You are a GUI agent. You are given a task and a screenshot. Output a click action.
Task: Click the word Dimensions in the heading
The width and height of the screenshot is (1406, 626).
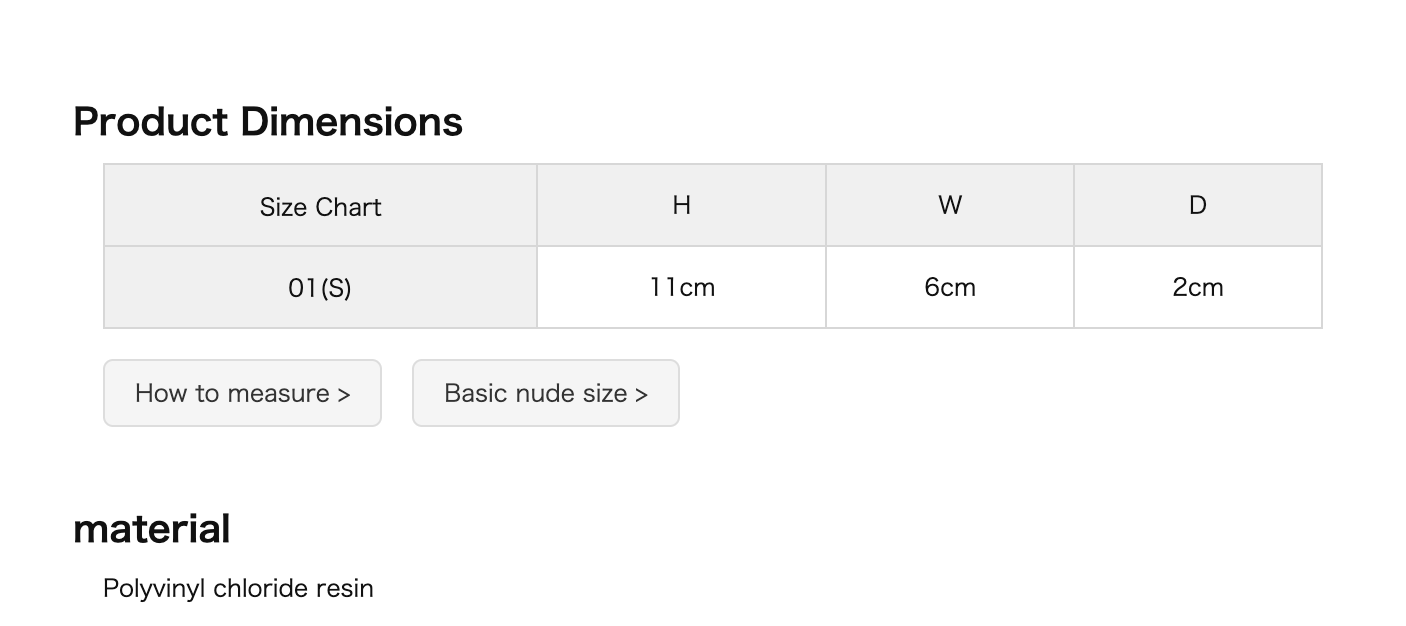tap(351, 122)
